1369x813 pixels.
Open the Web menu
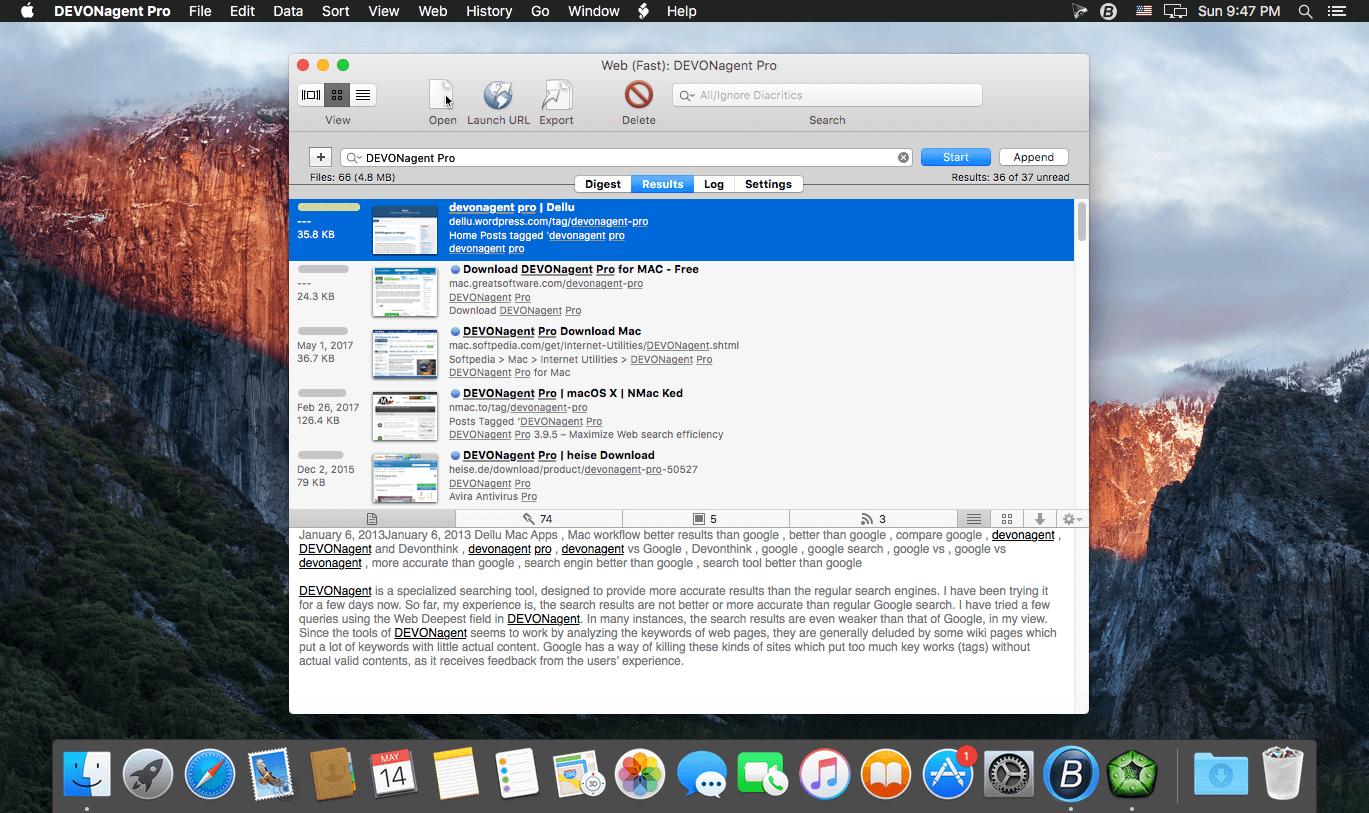[x=433, y=11]
